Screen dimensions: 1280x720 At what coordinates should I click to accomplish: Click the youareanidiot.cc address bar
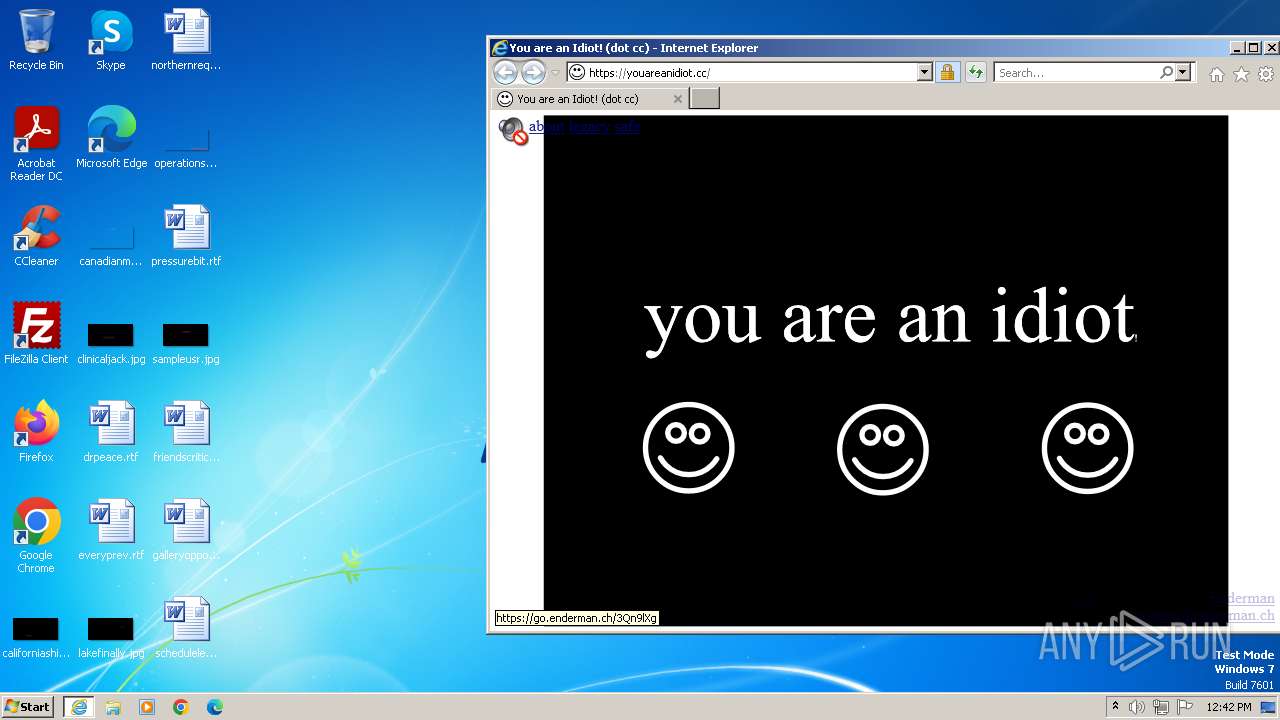pyautogui.click(x=750, y=72)
